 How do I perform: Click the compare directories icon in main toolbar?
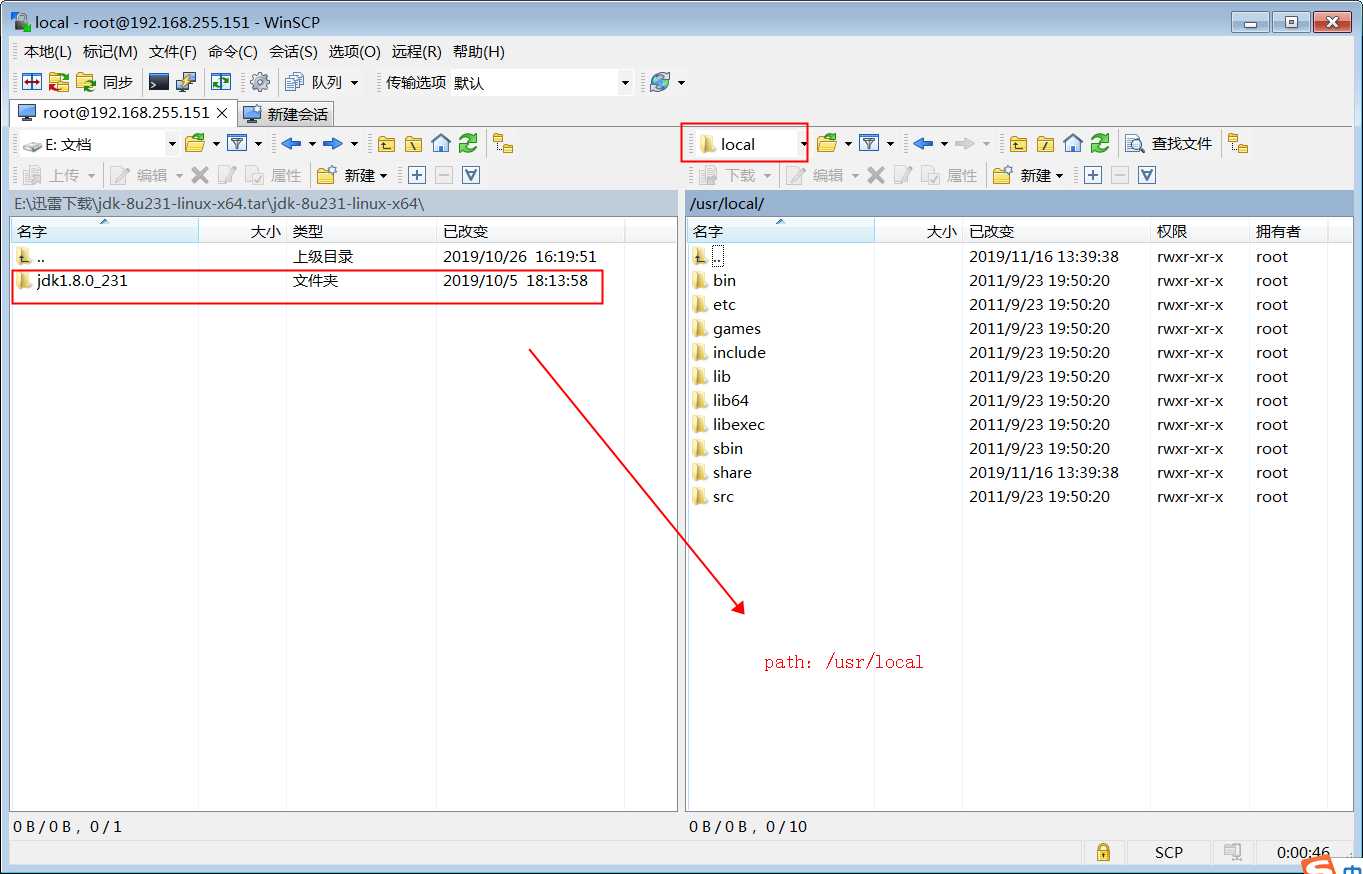tap(32, 82)
